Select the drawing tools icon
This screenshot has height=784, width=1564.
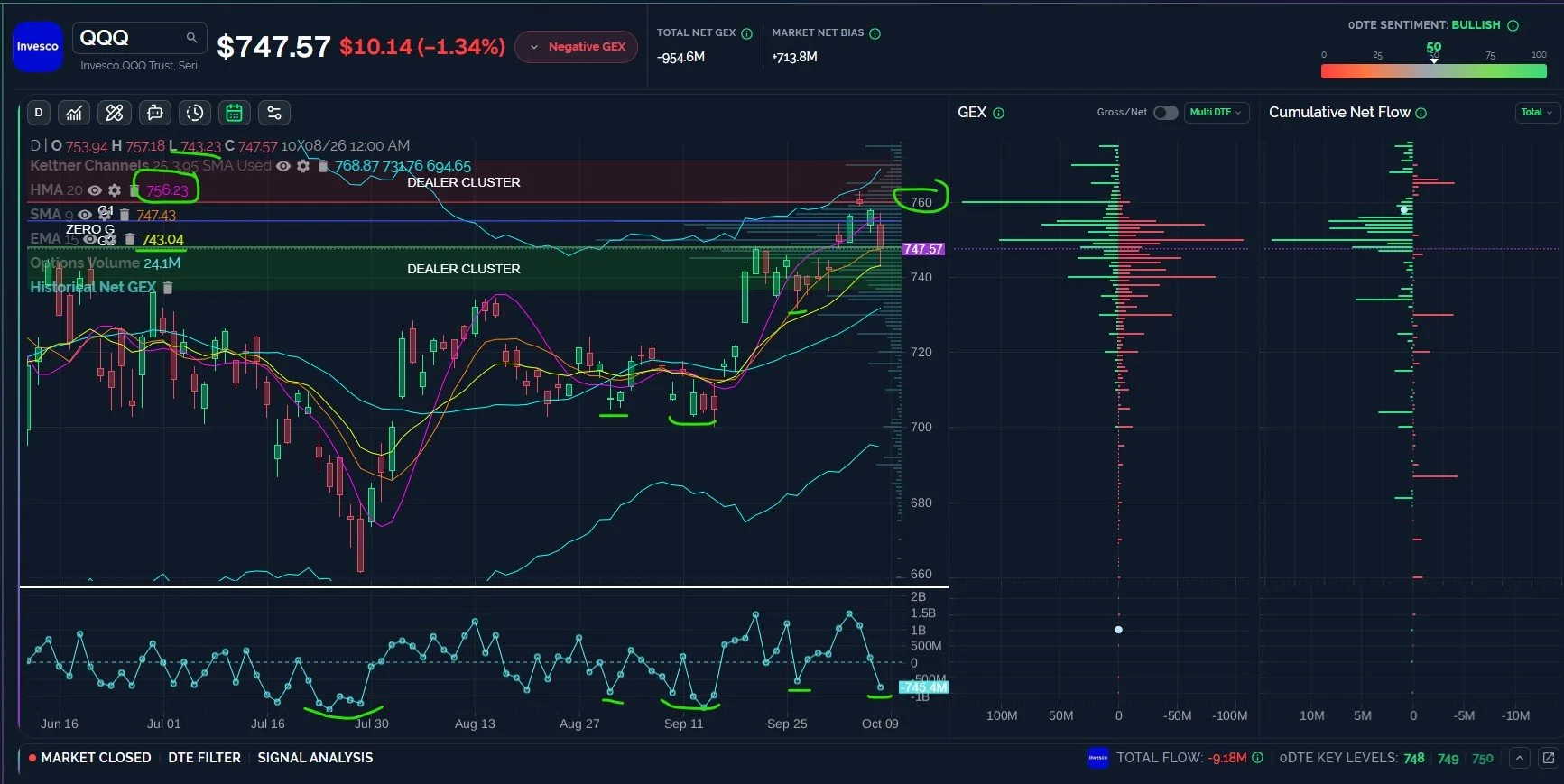tap(115, 113)
